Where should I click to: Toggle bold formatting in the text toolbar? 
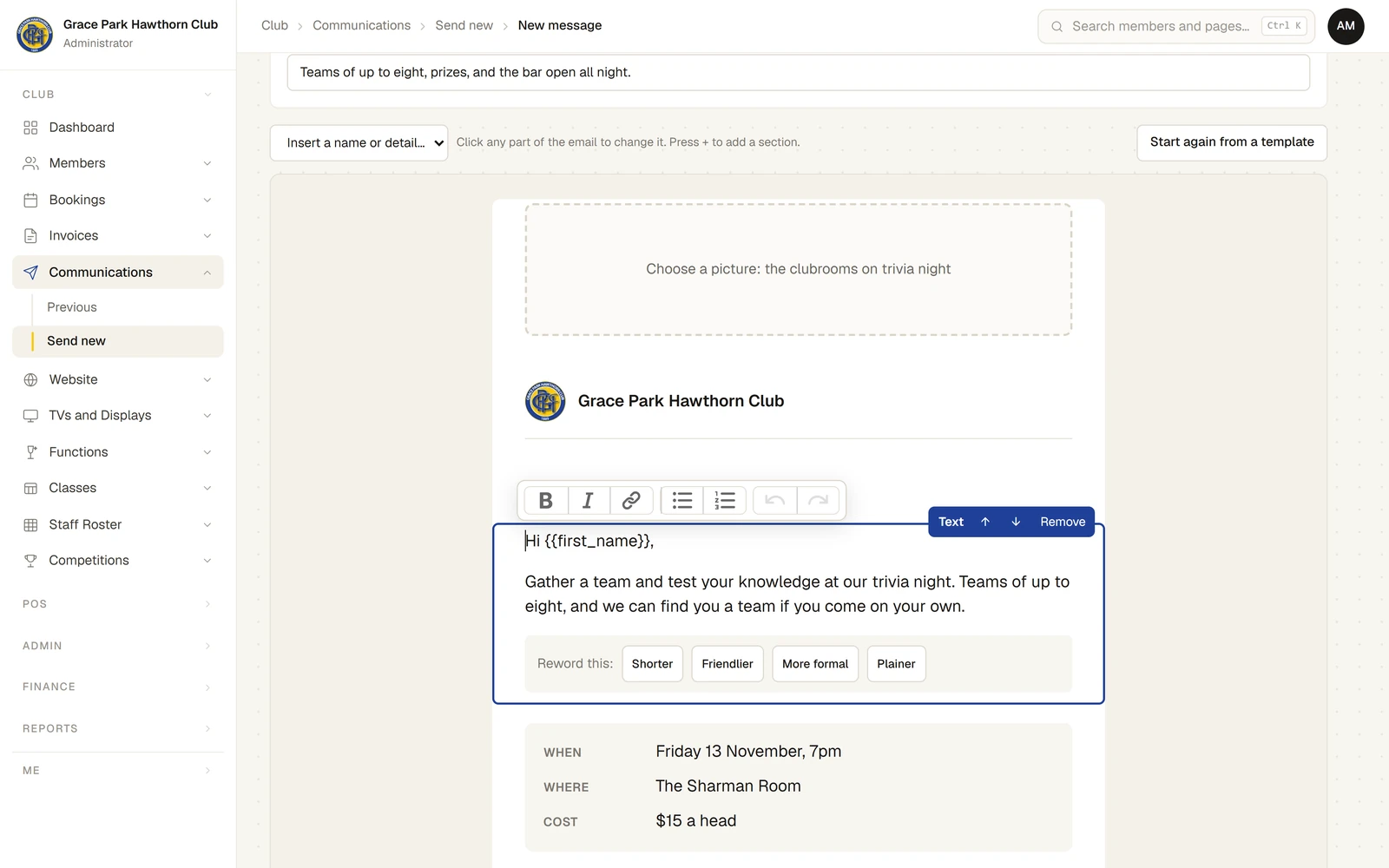pyautogui.click(x=545, y=500)
